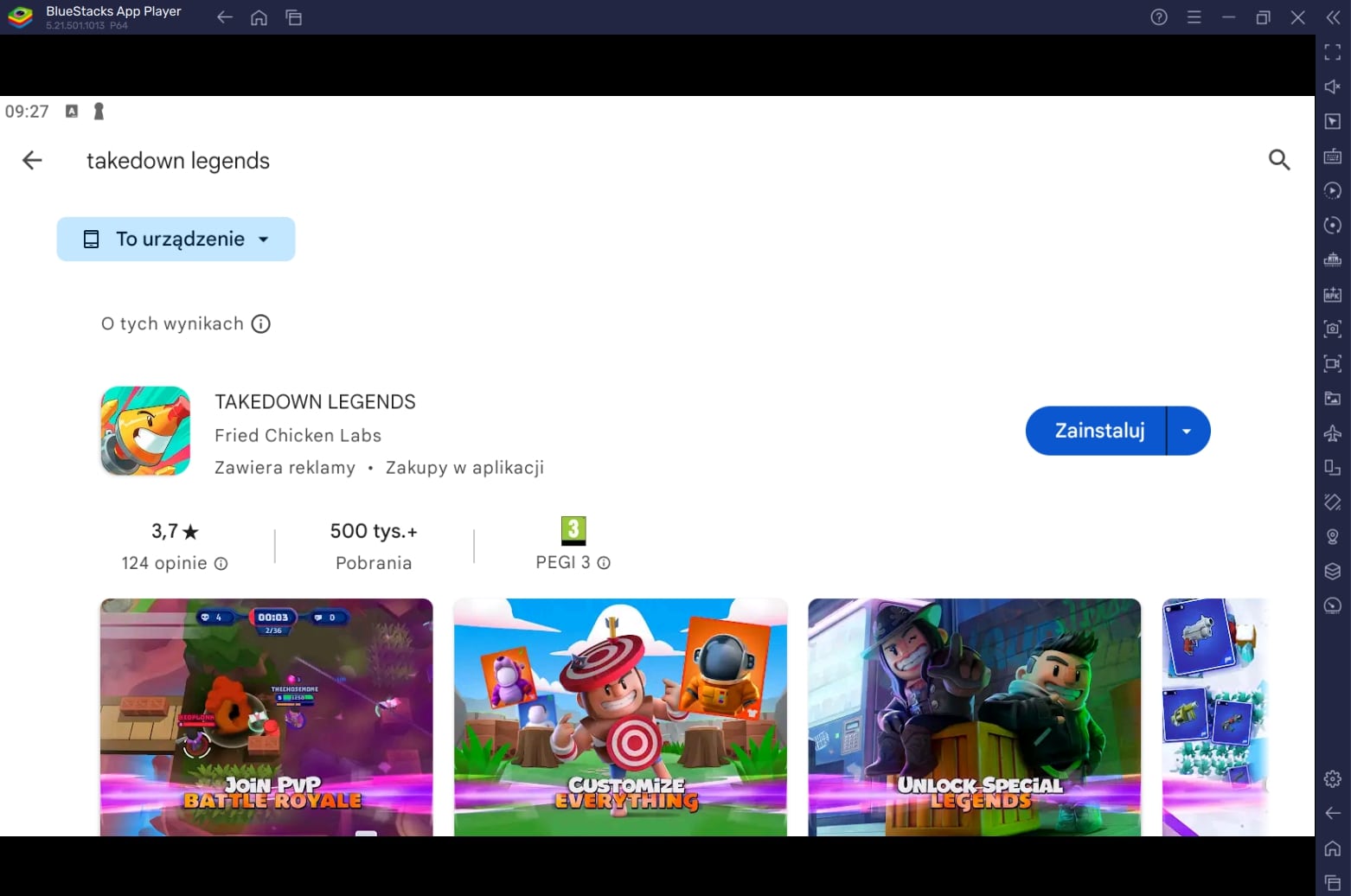Open the 124 opinie info icon

click(221, 563)
